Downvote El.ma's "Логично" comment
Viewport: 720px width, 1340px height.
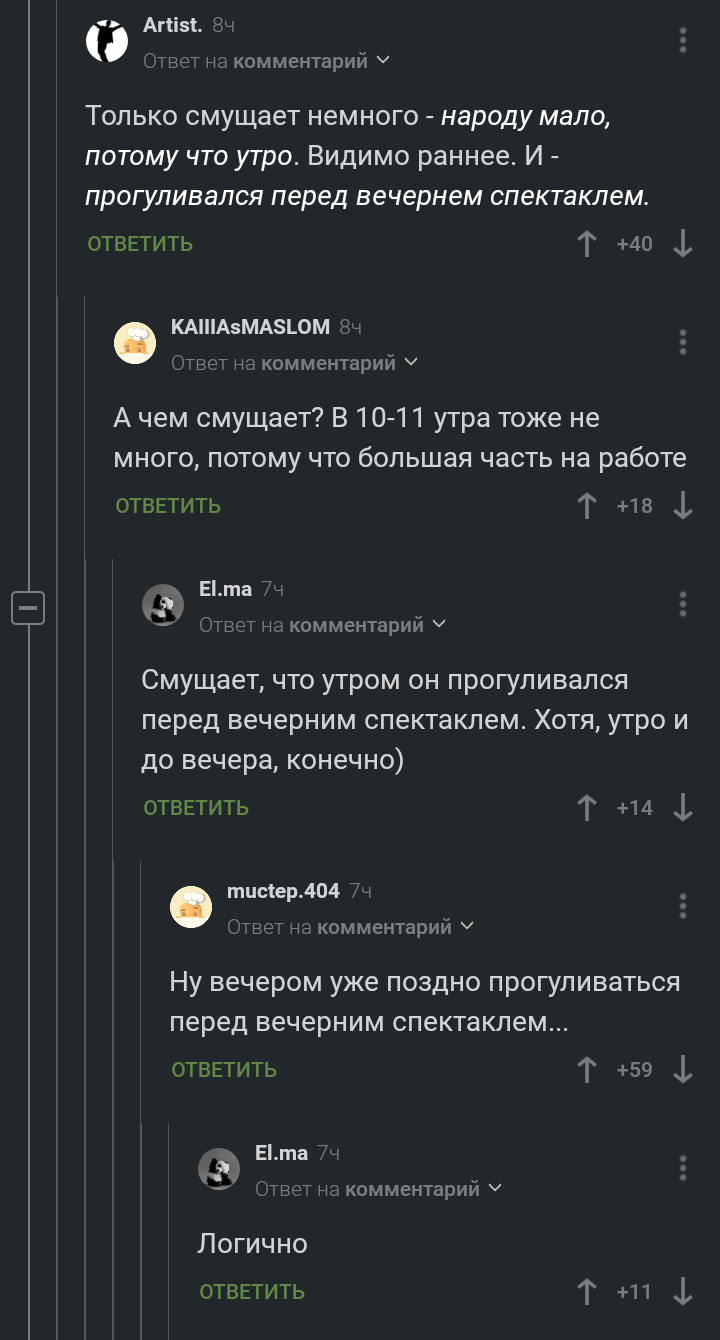(683, 1292)
